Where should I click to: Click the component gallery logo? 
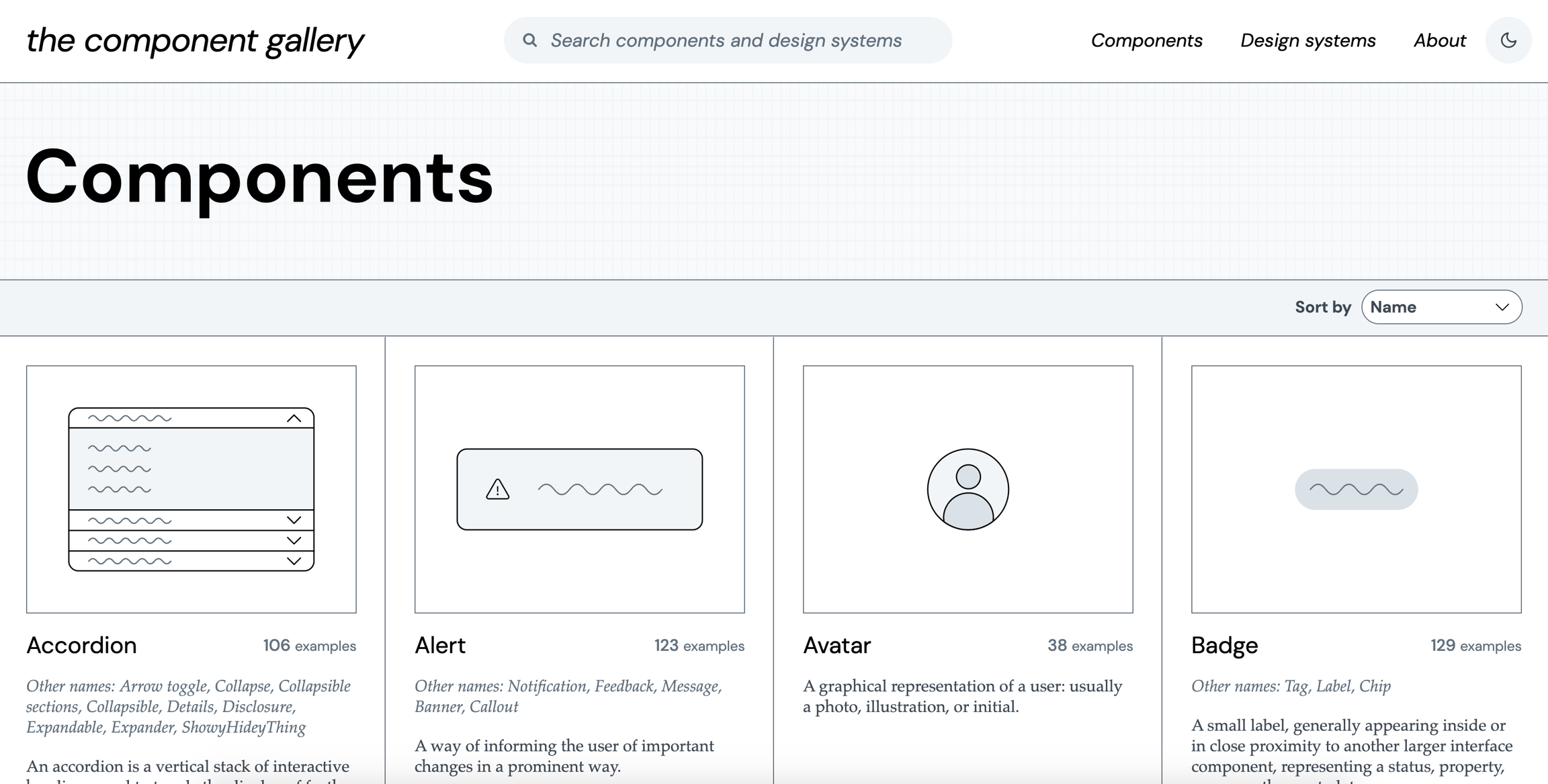point(195,40)
